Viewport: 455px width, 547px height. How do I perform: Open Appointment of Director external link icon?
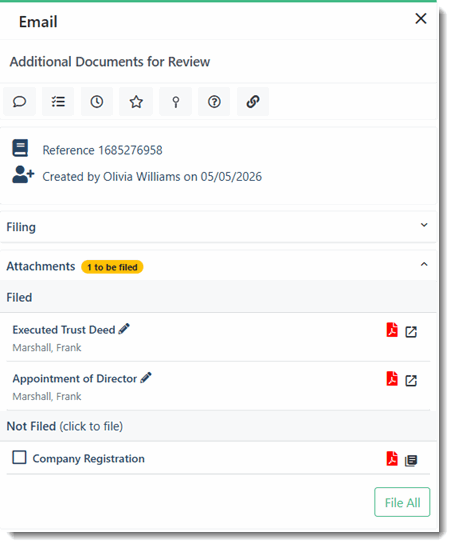pos(411,381)
